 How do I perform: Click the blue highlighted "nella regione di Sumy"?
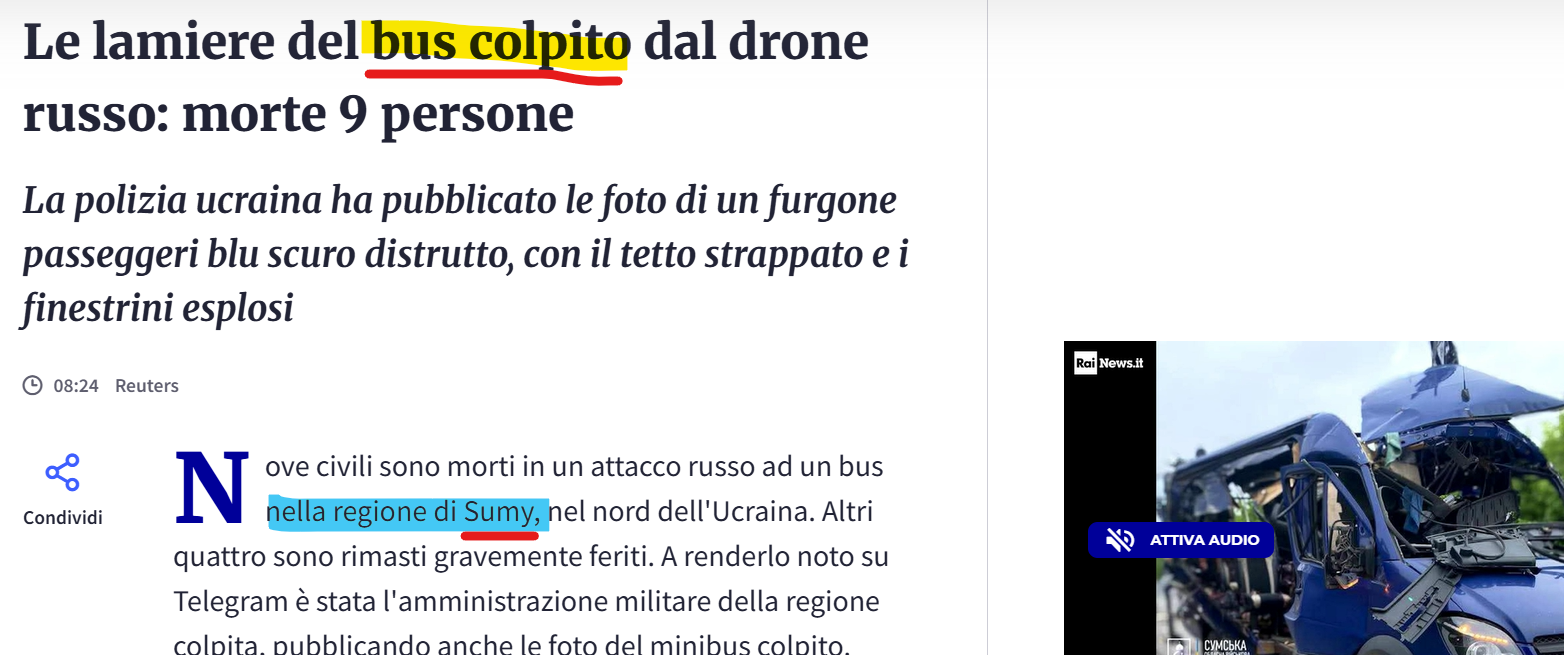point(407,513)
